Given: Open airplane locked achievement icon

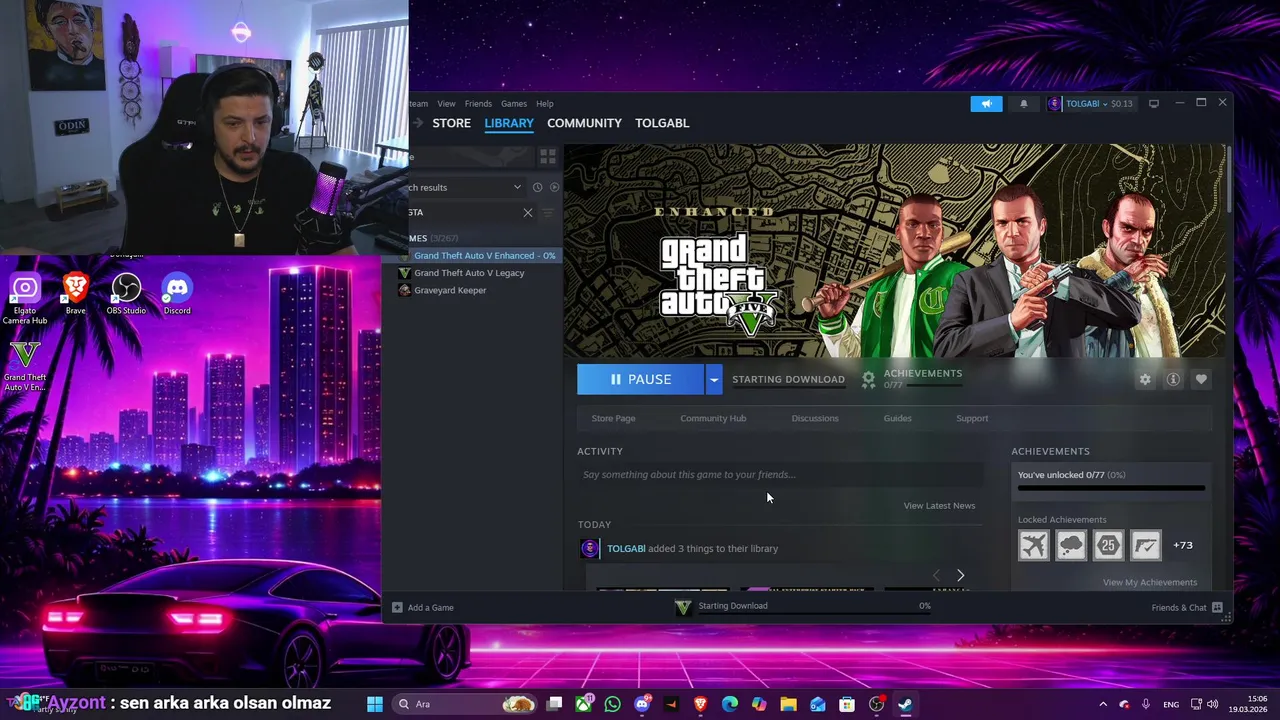Looking at the screenshot, I should pos(1034,545).
